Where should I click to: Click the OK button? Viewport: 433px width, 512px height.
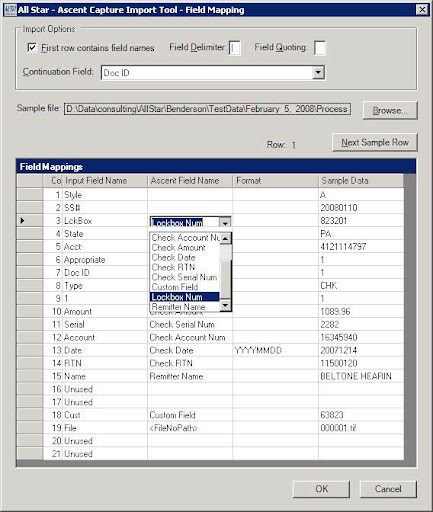click(321, 489)
